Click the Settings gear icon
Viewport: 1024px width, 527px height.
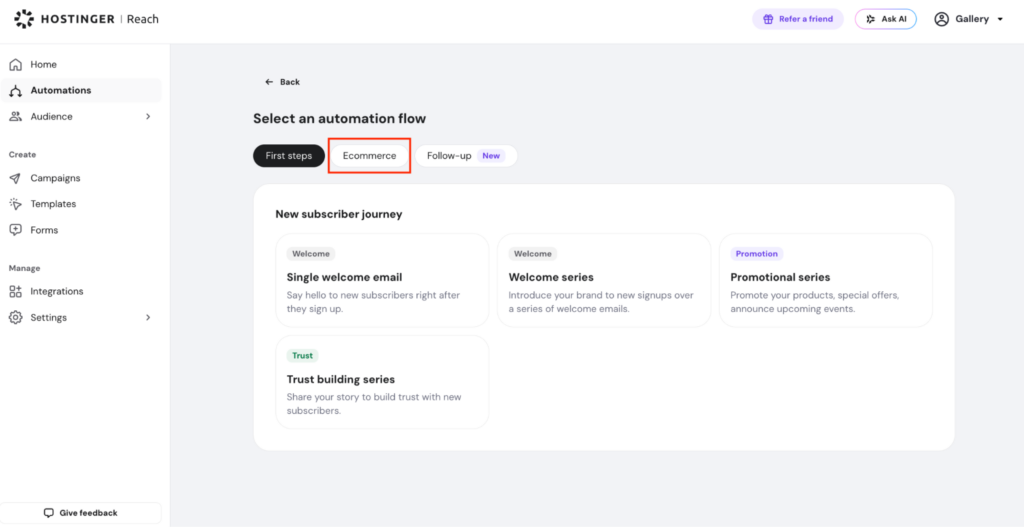[x=16, y=318]
